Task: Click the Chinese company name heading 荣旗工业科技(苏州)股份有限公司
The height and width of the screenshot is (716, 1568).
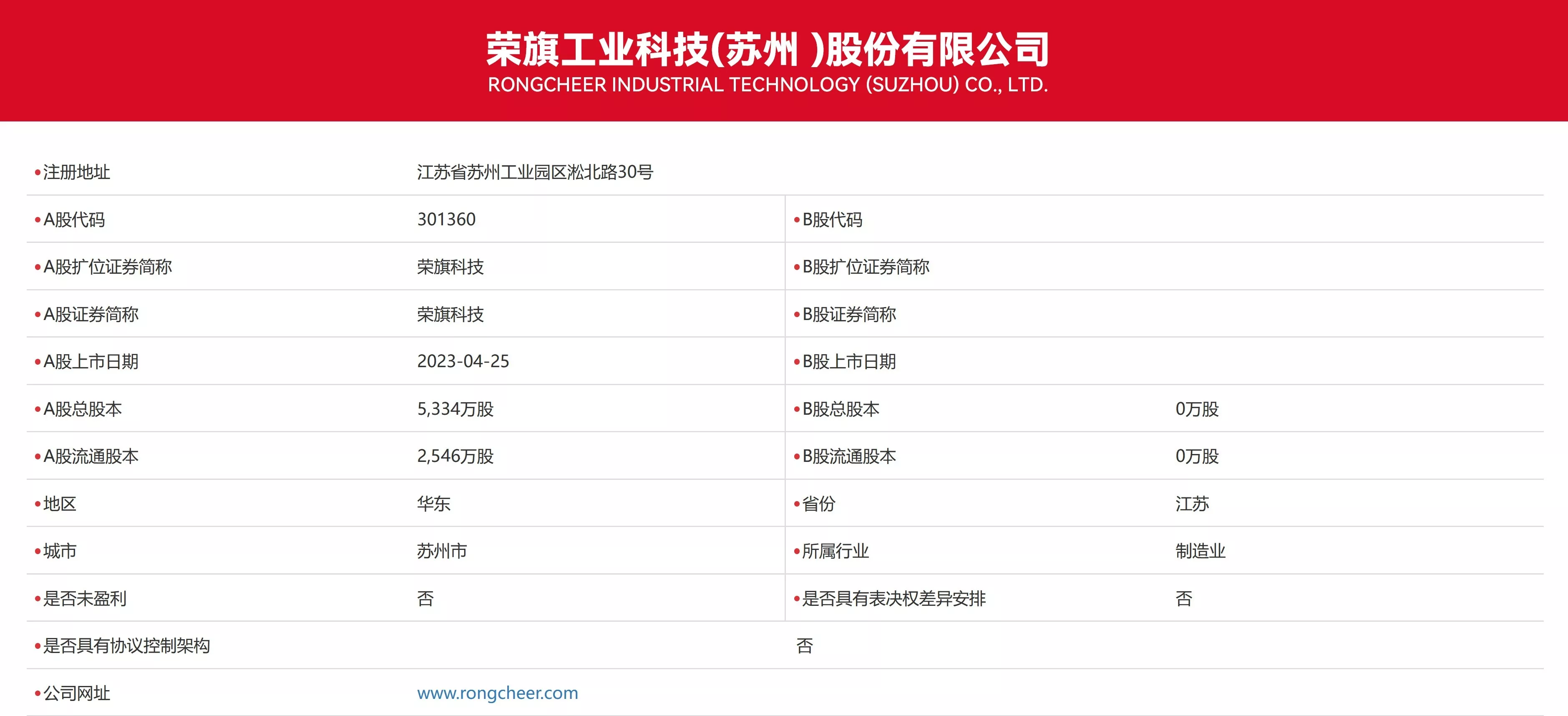Action: 768,49
